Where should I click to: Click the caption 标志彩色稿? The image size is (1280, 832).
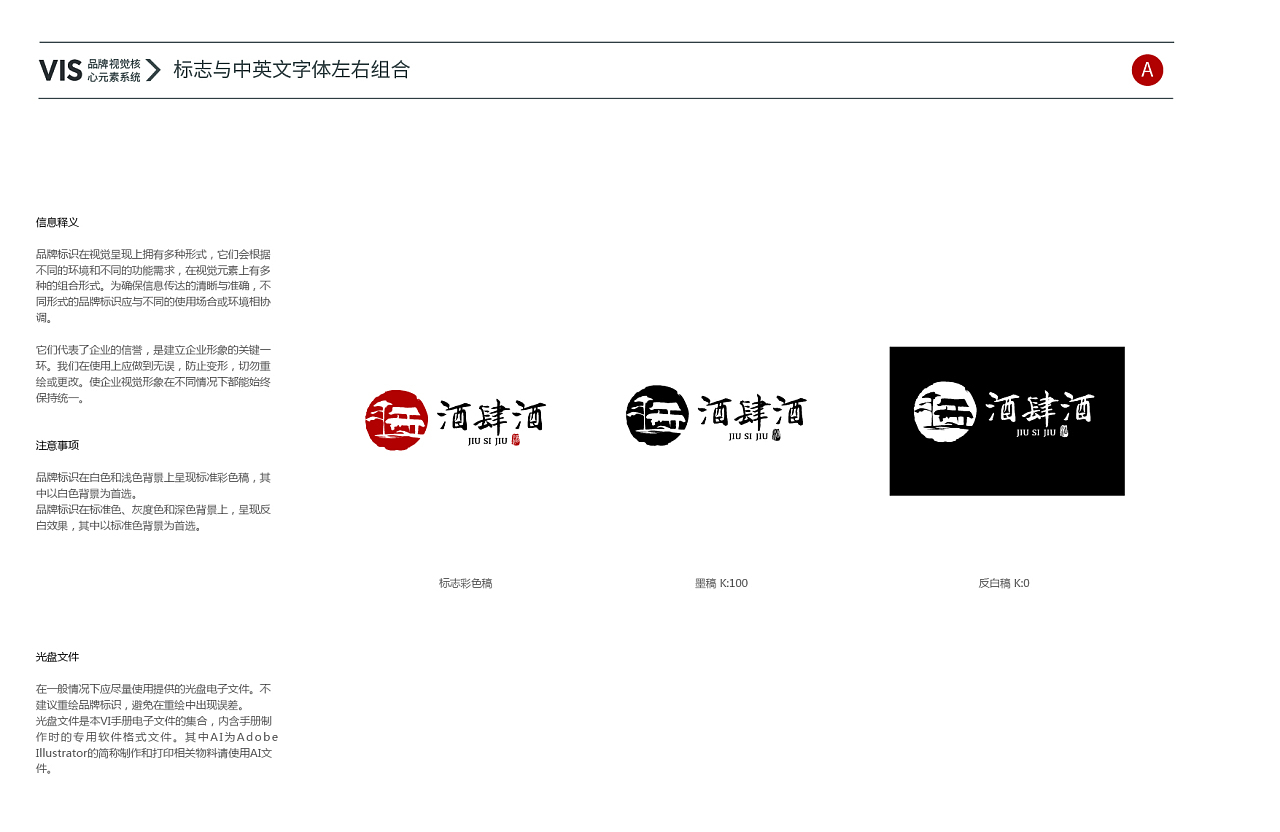pos(465,583)
